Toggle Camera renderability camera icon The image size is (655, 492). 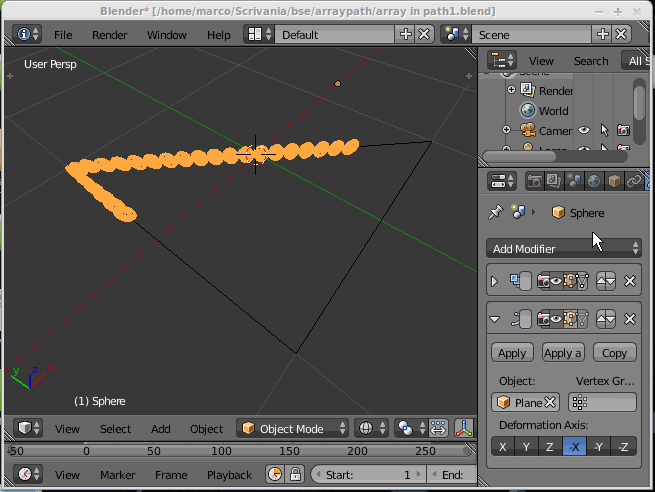623,130
